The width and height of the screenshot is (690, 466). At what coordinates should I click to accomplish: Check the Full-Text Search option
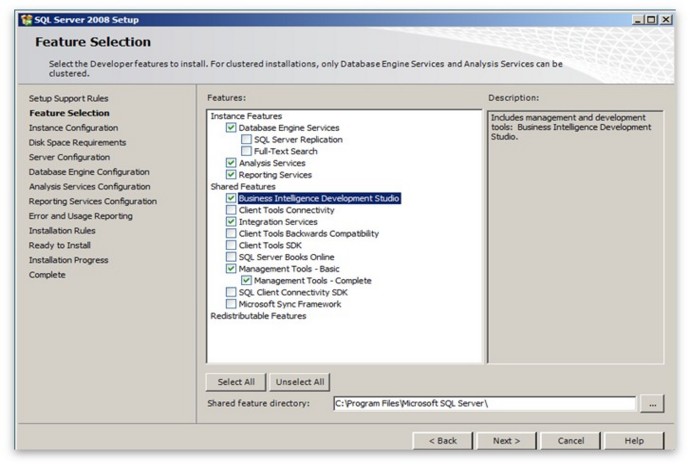(x=246, y=151)
